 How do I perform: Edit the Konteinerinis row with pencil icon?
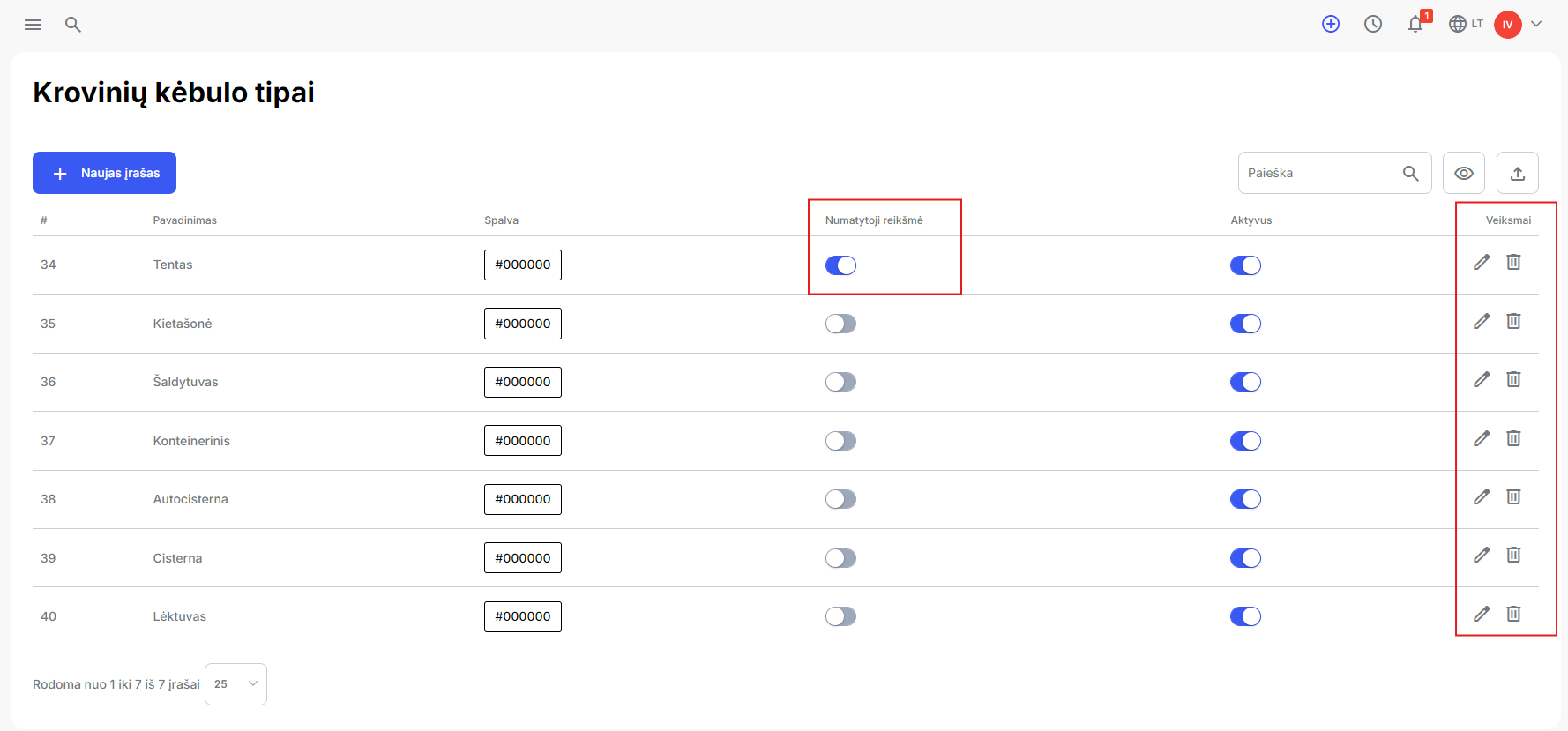(x=1482, y=438)
